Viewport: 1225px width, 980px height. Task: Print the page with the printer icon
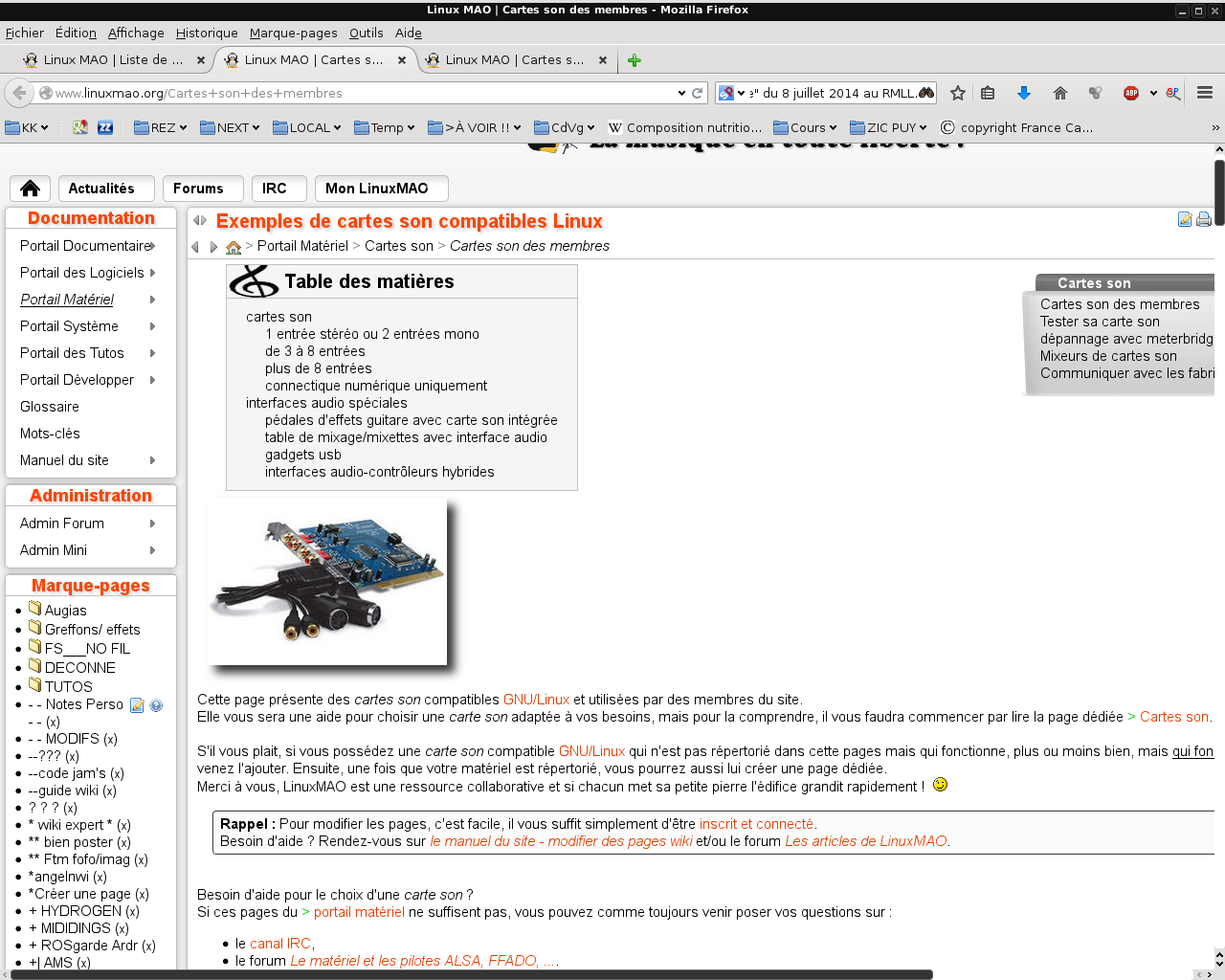point(1204,219)
